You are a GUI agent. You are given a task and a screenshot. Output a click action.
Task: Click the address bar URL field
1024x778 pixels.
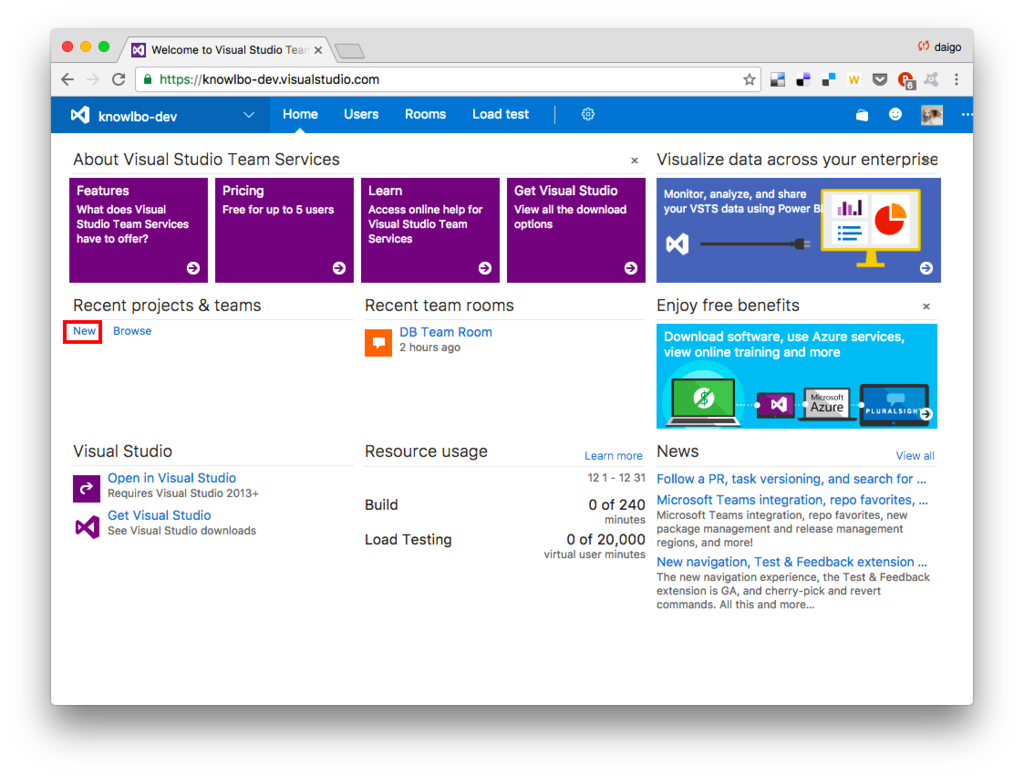447,80
